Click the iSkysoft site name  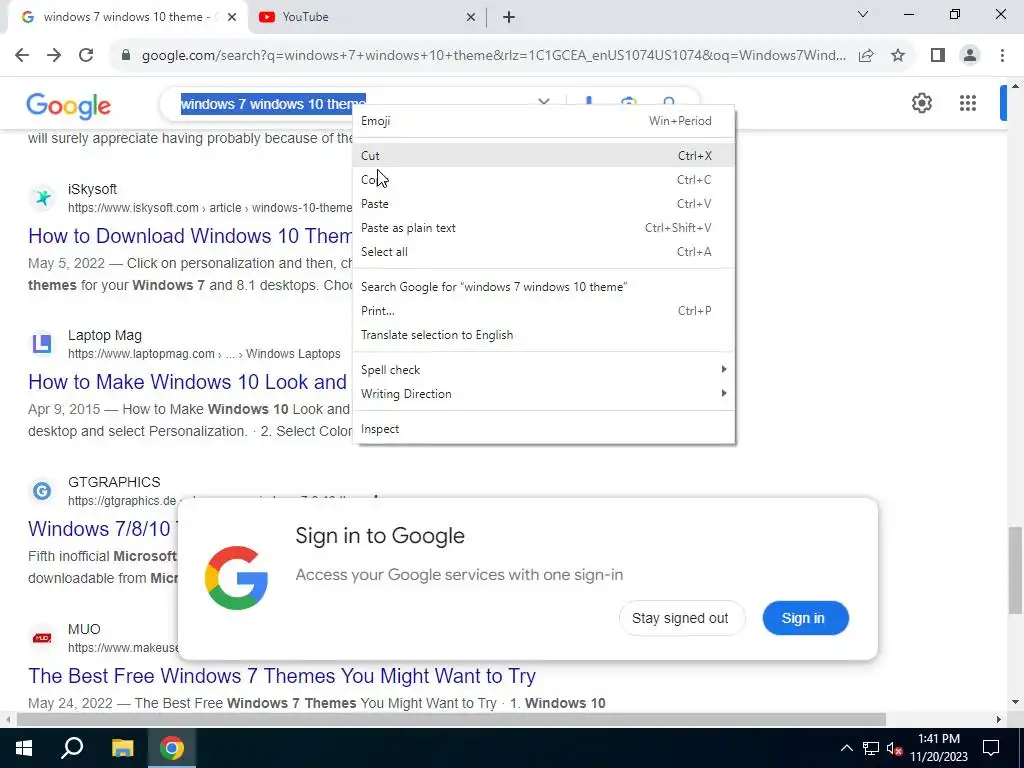(92, 189)
